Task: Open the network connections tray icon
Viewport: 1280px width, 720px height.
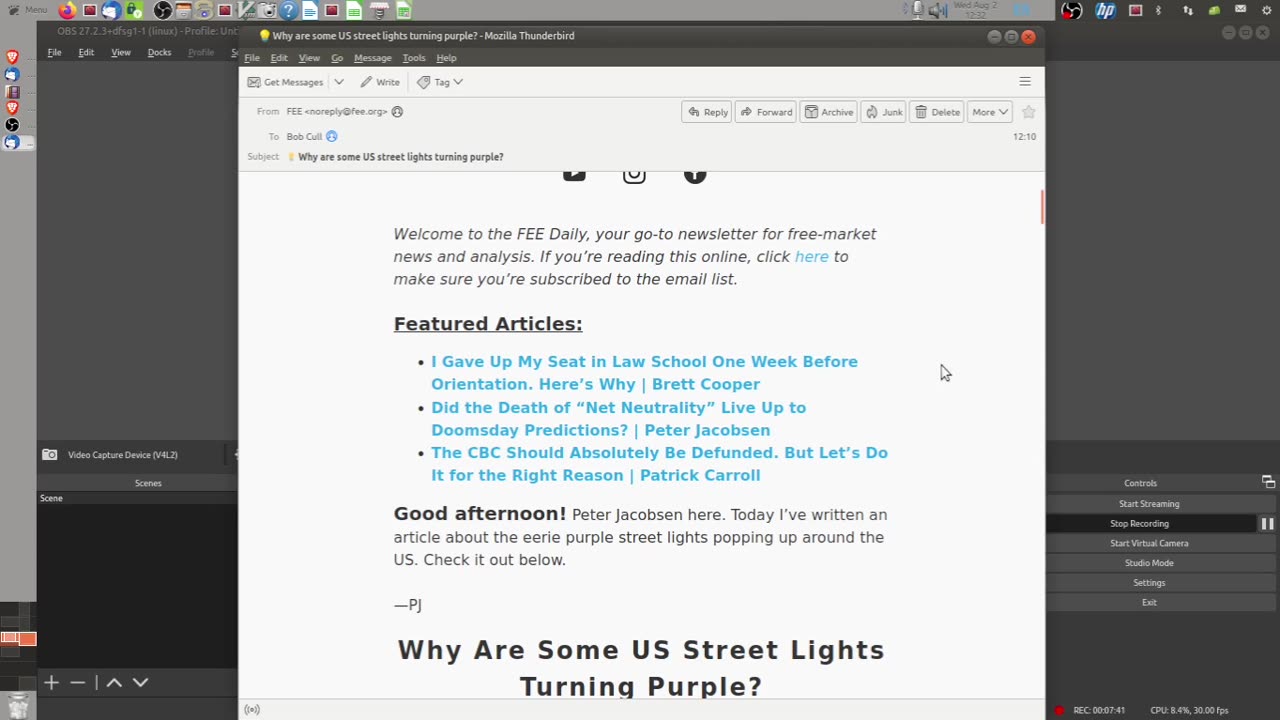Action: click(x=1188, y=10)
